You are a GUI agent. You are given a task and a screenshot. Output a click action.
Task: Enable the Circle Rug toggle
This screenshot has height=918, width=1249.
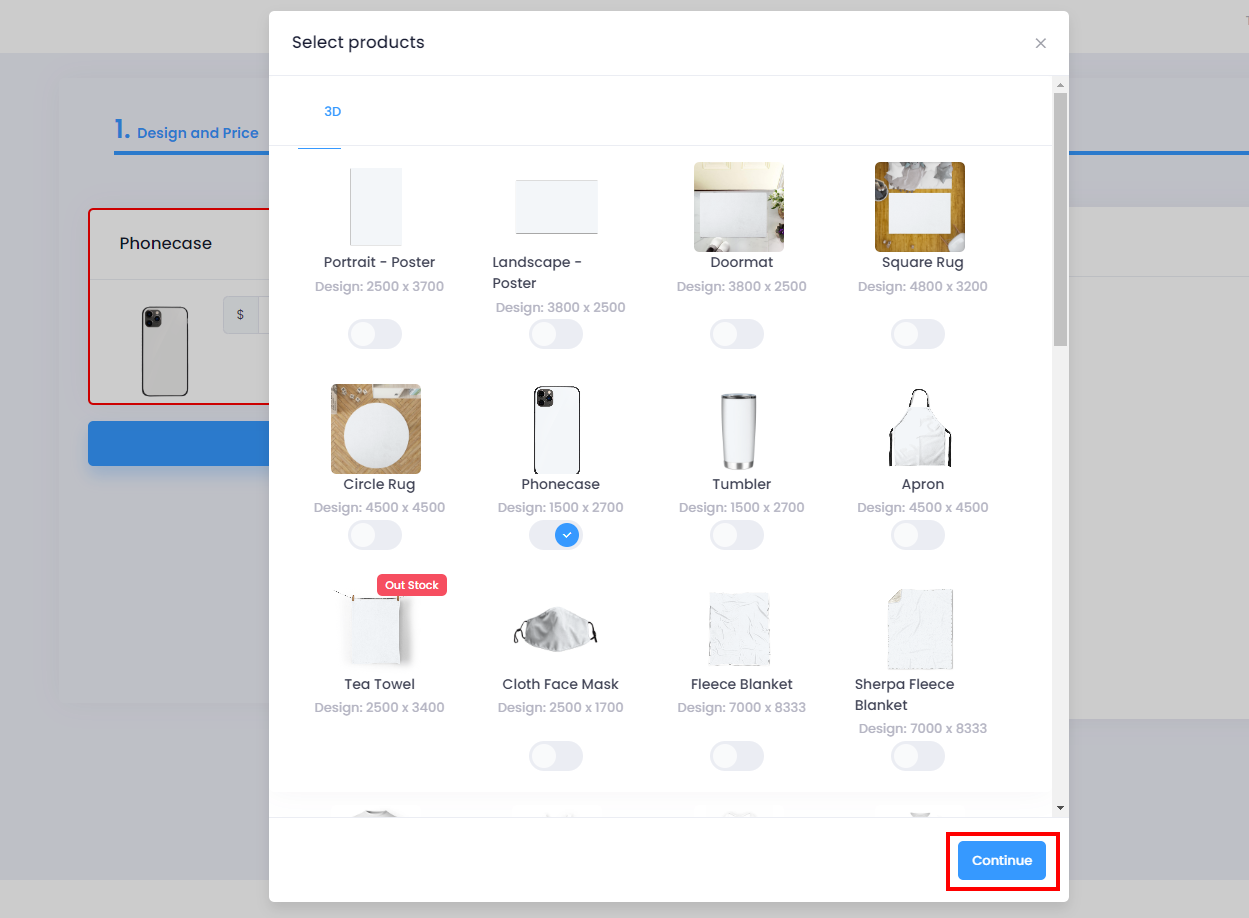[x=375, y=535]
